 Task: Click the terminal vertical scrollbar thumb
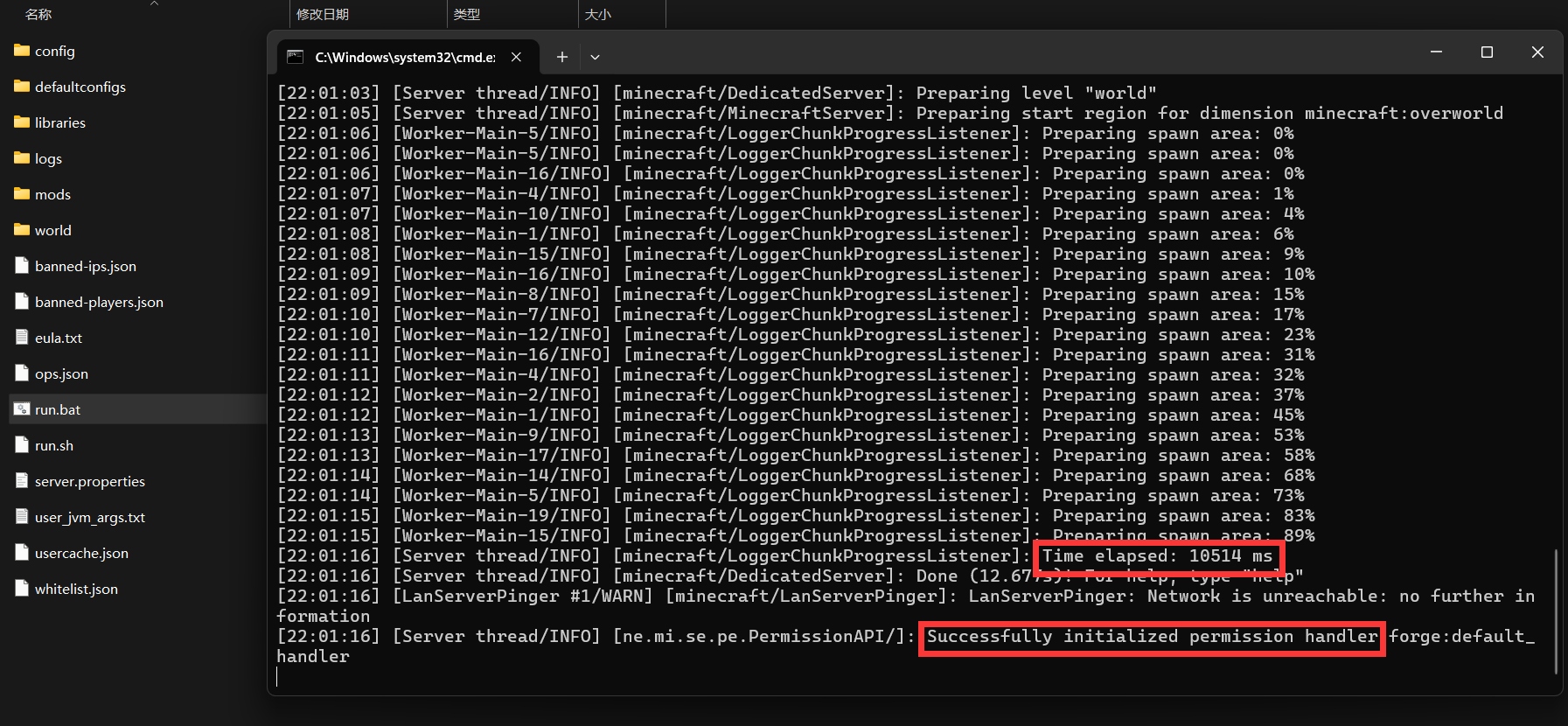(1556, 611)
